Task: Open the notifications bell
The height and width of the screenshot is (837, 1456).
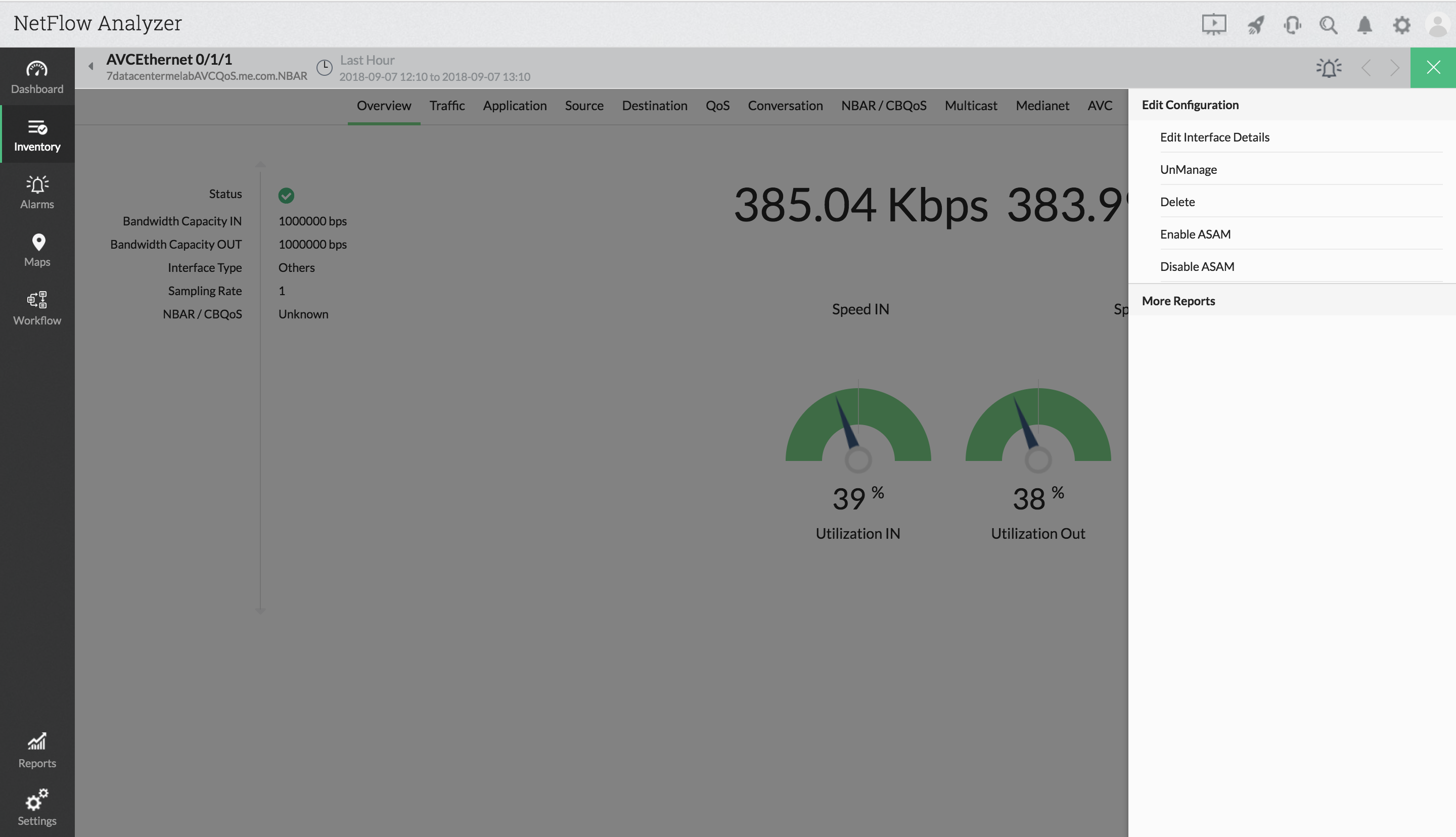Action: (x=1364, y=25)
